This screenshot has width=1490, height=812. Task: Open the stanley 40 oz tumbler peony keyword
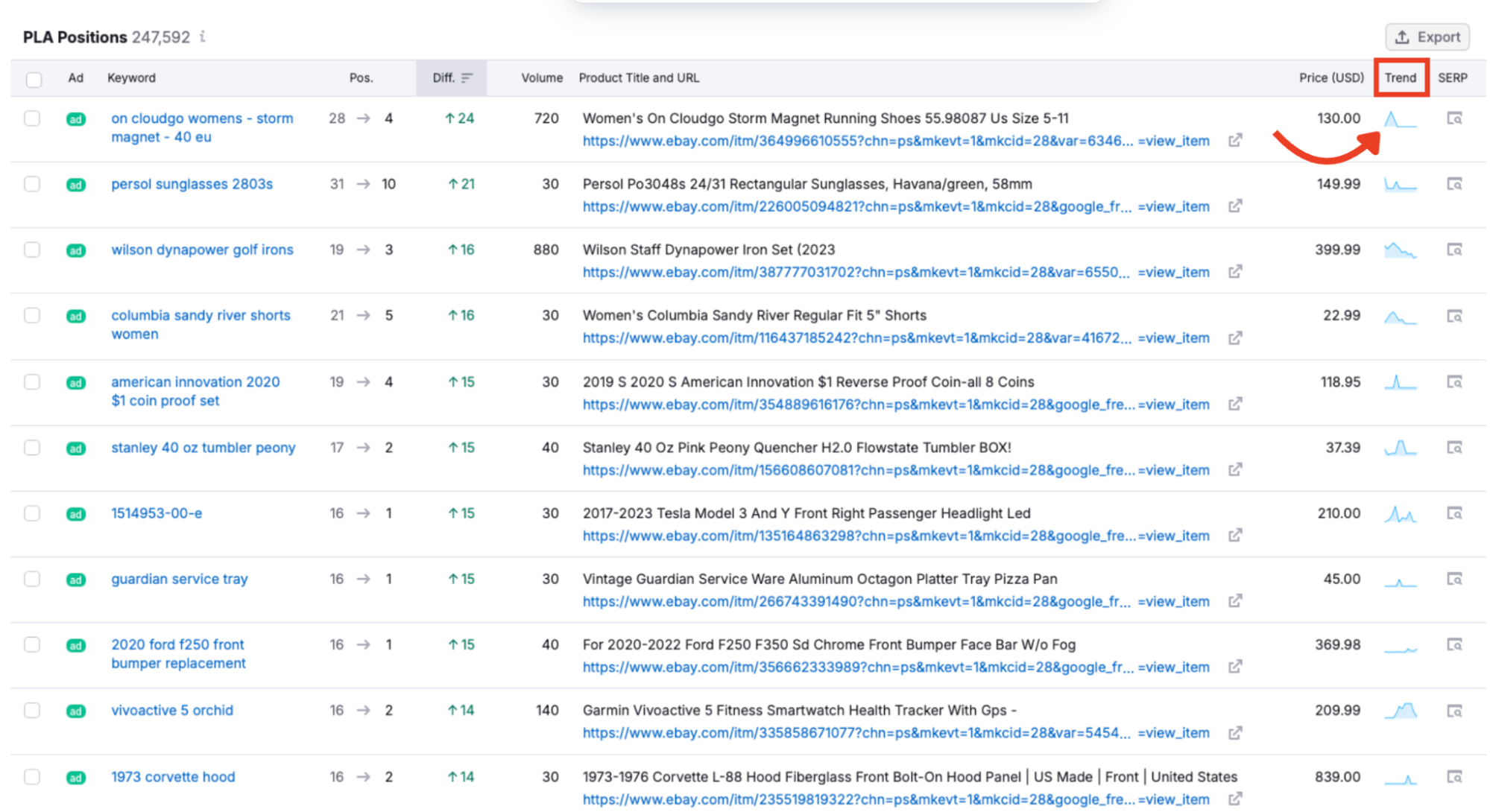(203, 448)
